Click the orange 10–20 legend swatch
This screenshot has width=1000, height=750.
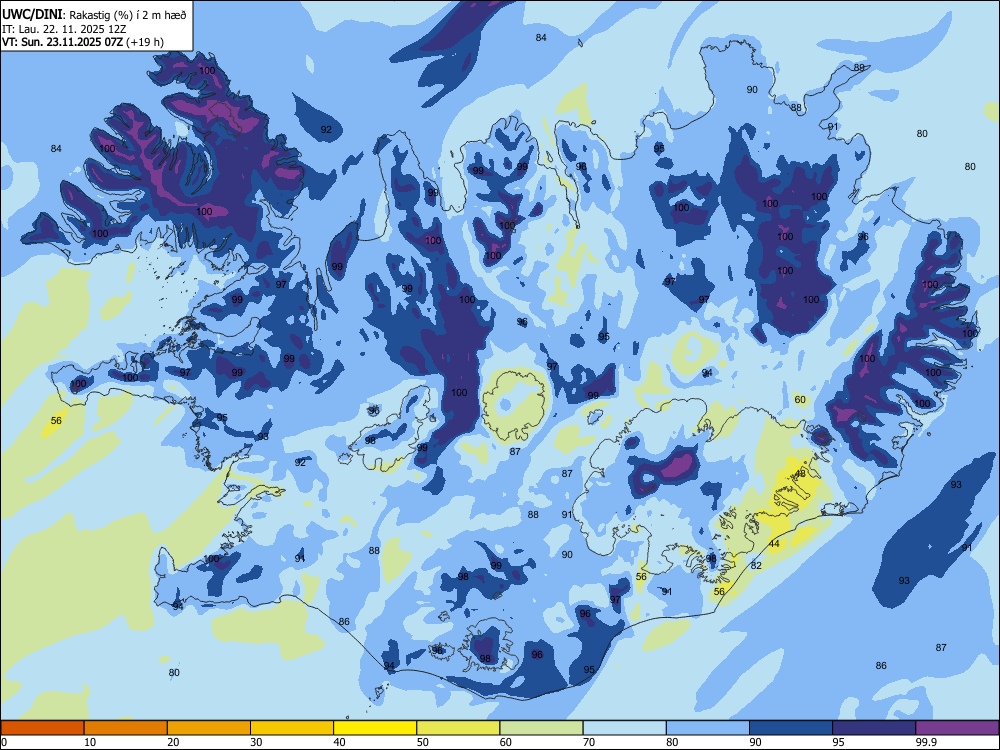(x=126, y=728)
